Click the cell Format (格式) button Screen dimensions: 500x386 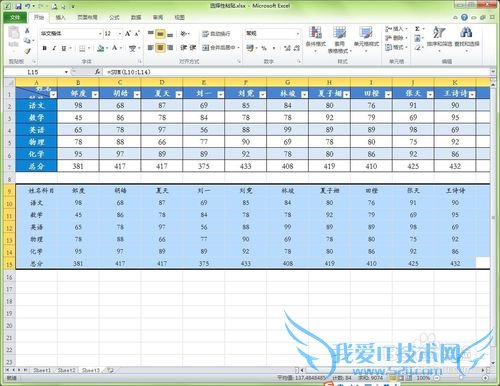396,48
